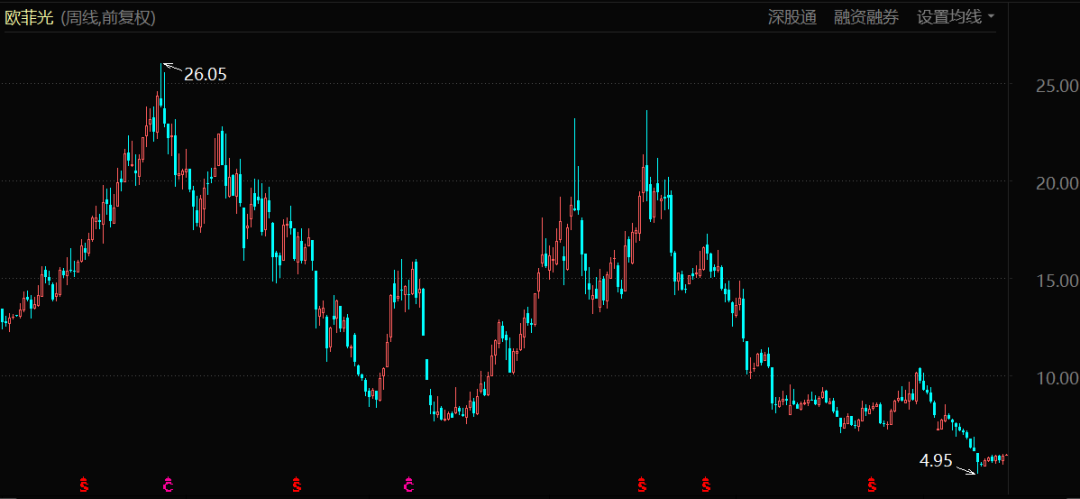
Task: Change the 周线,前复权 period setting label
Action: (x=108, y=18)
